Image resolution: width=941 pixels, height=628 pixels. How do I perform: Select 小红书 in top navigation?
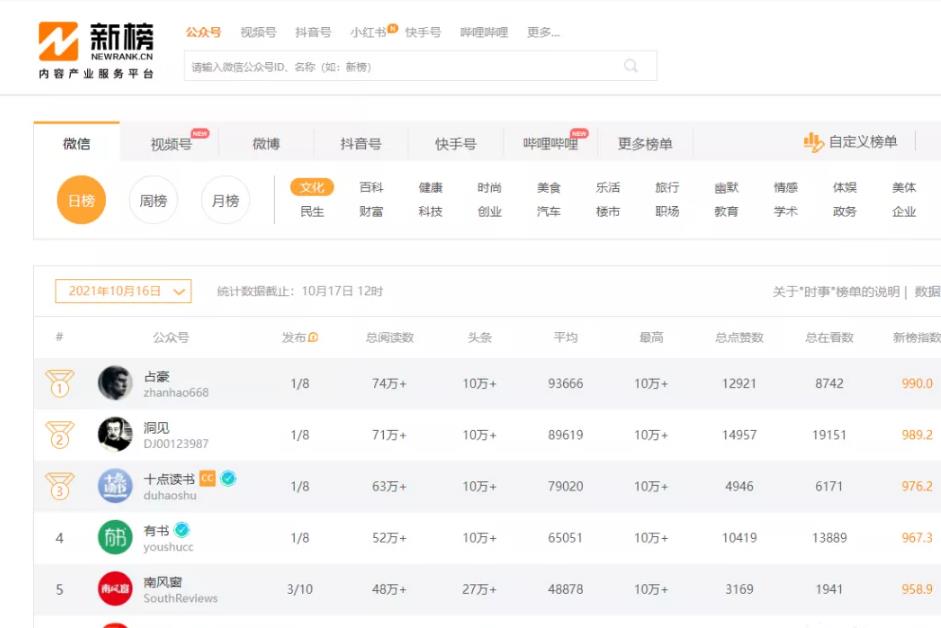coord(368,32)
